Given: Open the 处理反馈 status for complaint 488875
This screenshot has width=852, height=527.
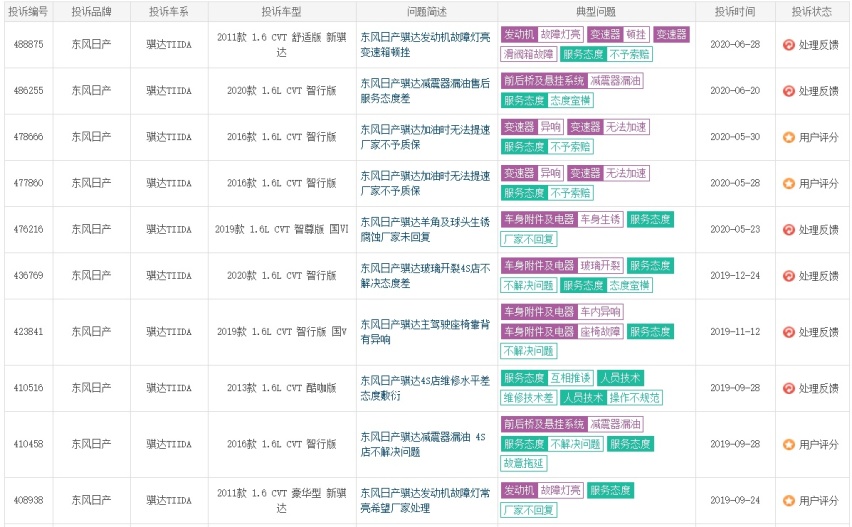Looking at the screenshot, I should (818, 45).
